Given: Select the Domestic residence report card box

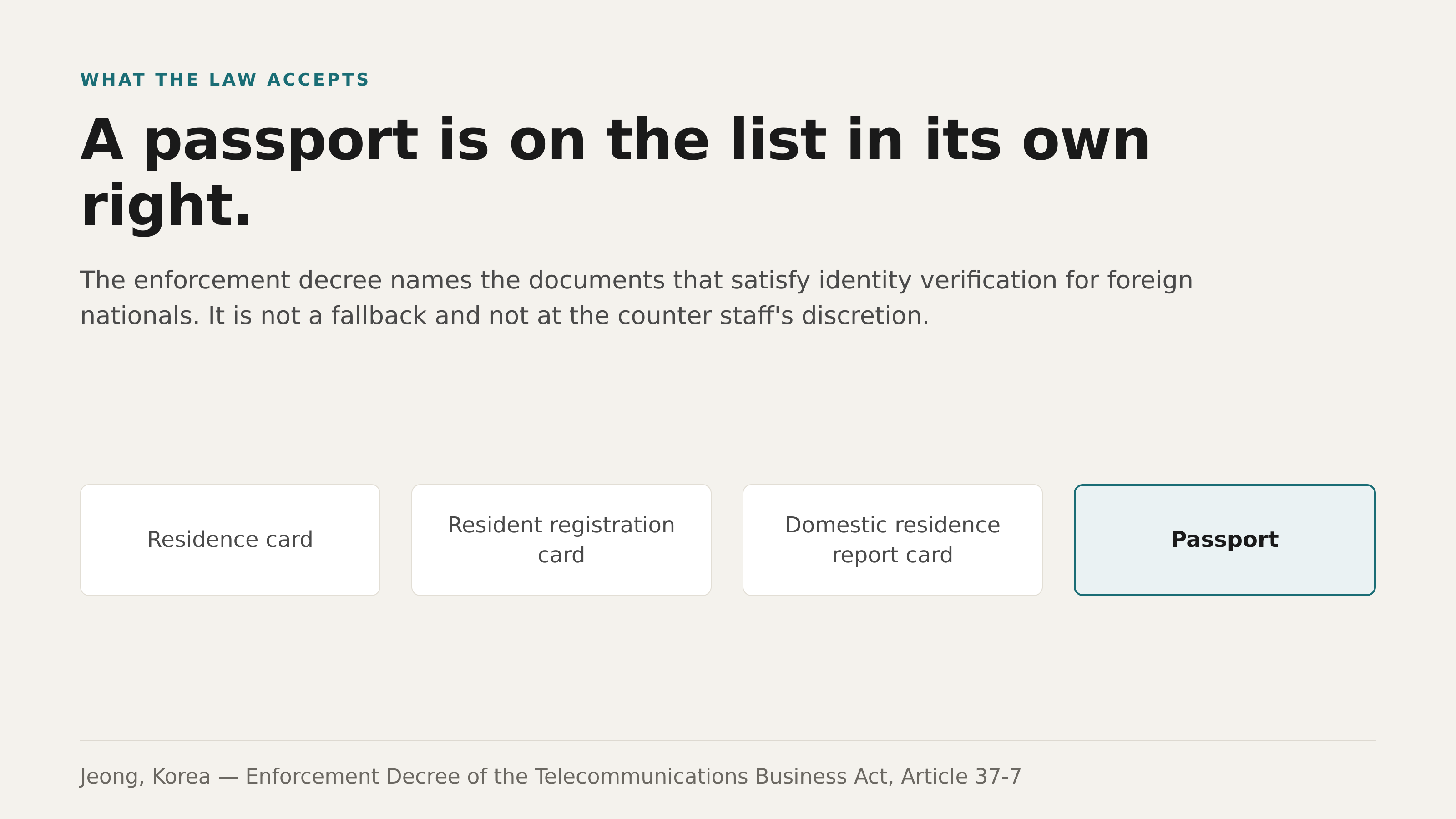Looking at the screenshot, I should coord(892,540).
